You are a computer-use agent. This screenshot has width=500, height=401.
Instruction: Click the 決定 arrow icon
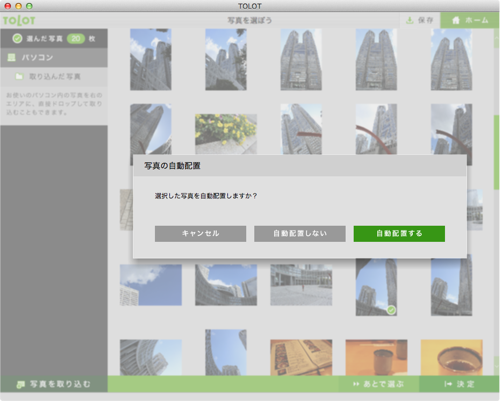[x=448, y=384]
